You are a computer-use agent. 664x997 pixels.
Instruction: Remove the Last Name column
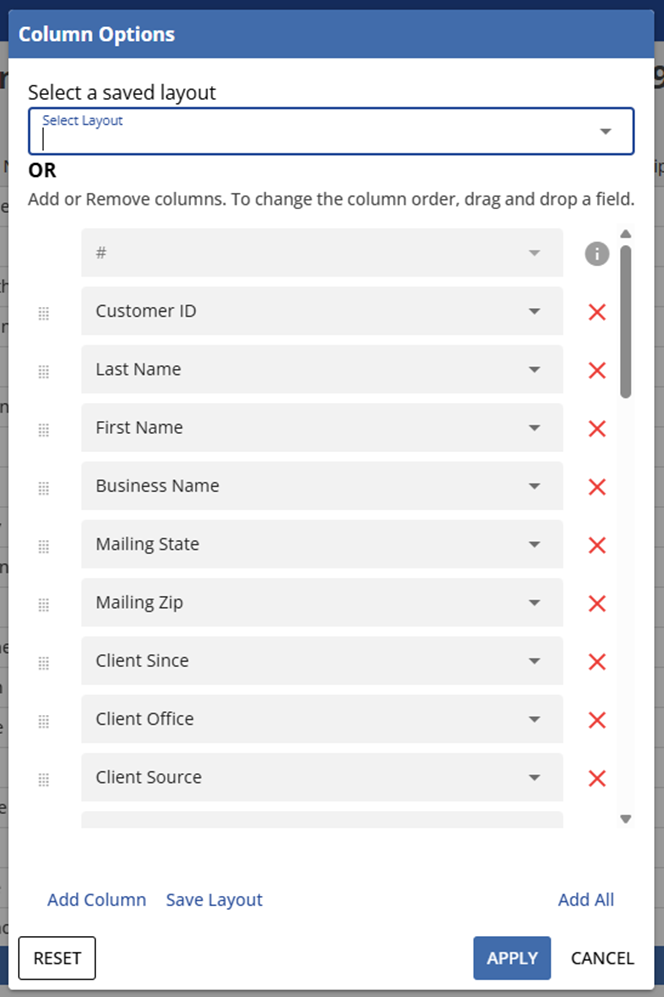tap(596, 370)
